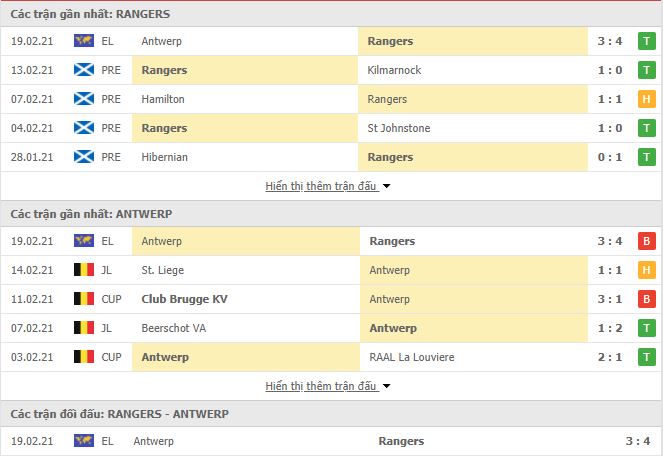Click Scotland flag on Hibernian vs Rangers row

(x=84, y=157)
